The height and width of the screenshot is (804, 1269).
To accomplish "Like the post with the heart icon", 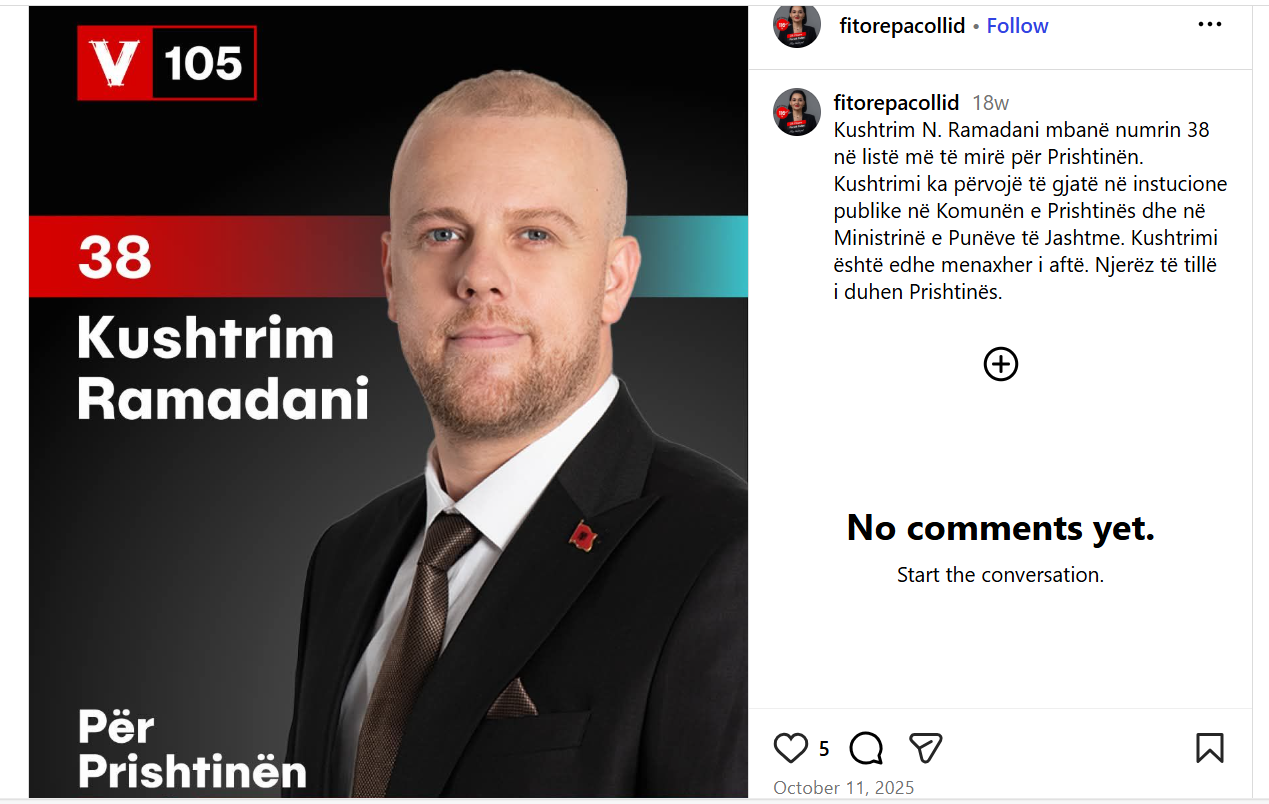I will [790, 748].
